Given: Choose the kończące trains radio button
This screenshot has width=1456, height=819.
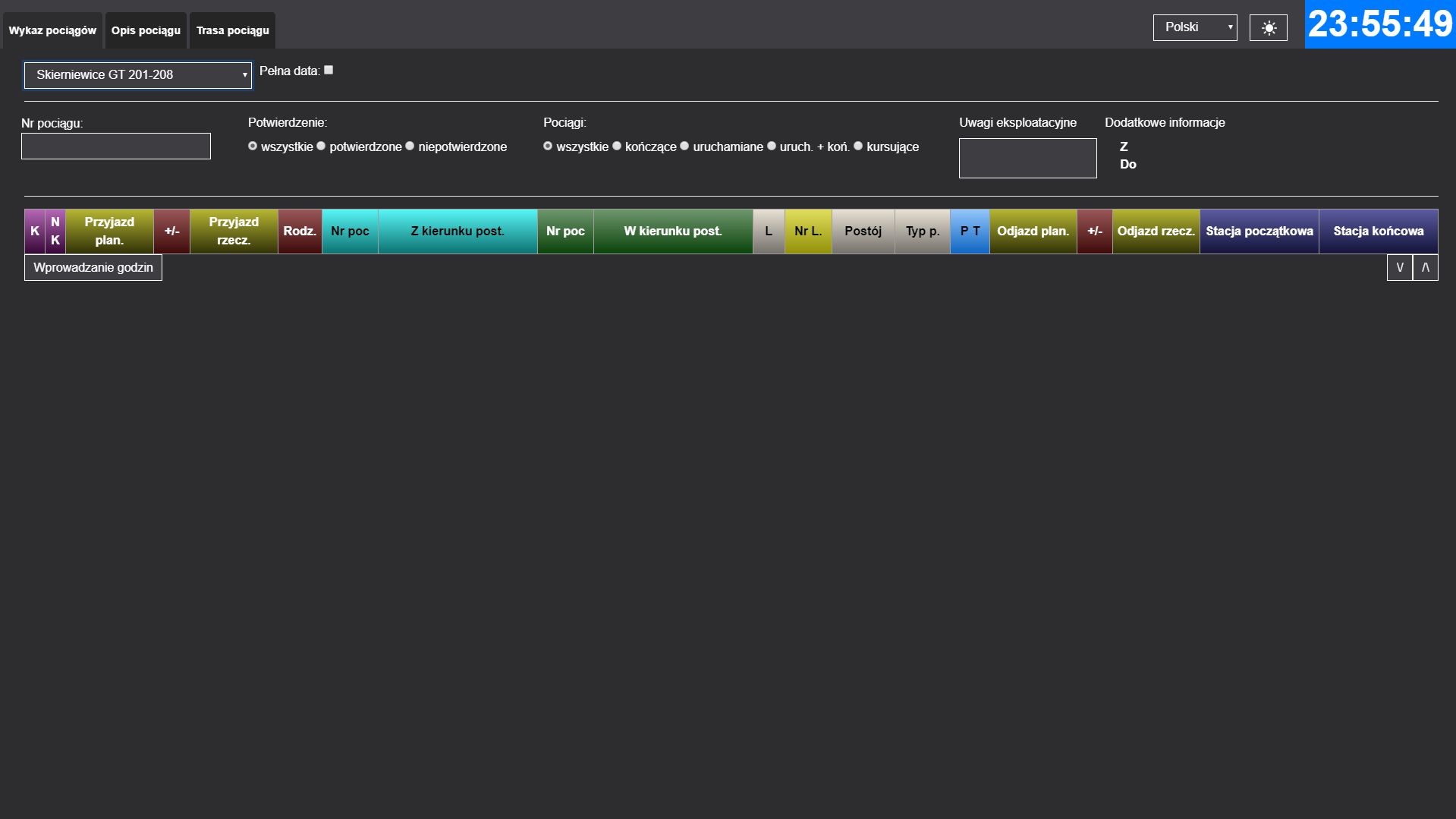Looking at the screenshot, I should coord(617,146).
